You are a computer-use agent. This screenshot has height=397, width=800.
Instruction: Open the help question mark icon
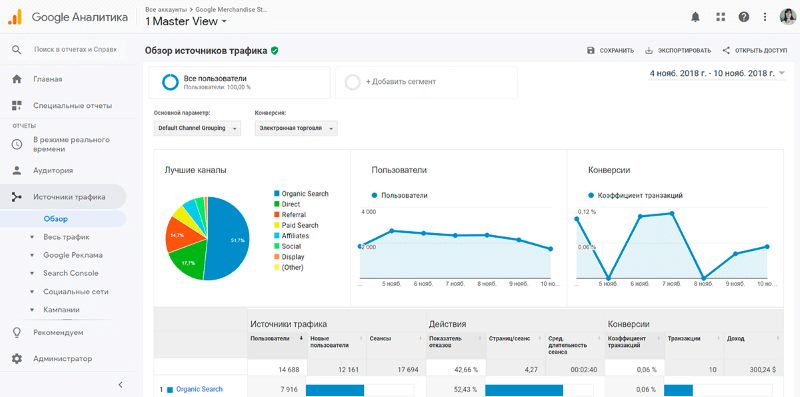tap(743, 17)
